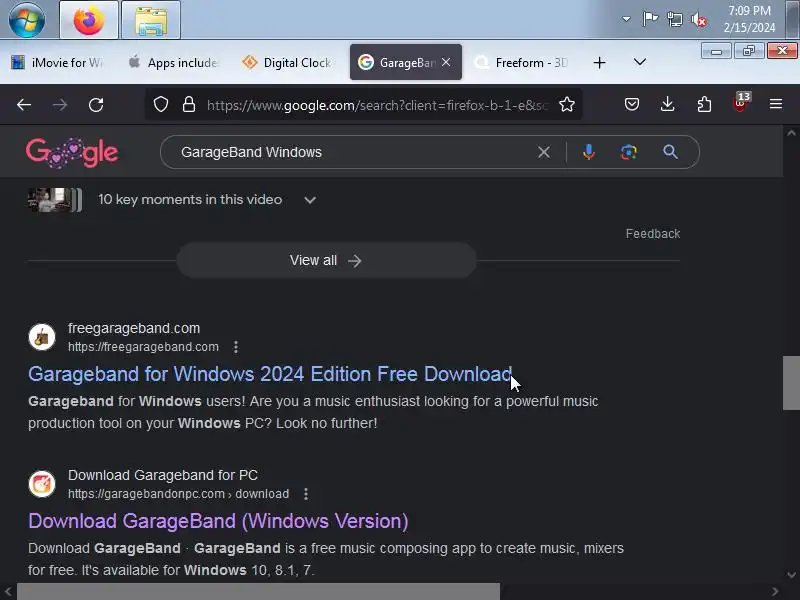Click garagebandonpc.com › download URL text
This screenshot has height=600, width=800.
click(x=179, y=494)
